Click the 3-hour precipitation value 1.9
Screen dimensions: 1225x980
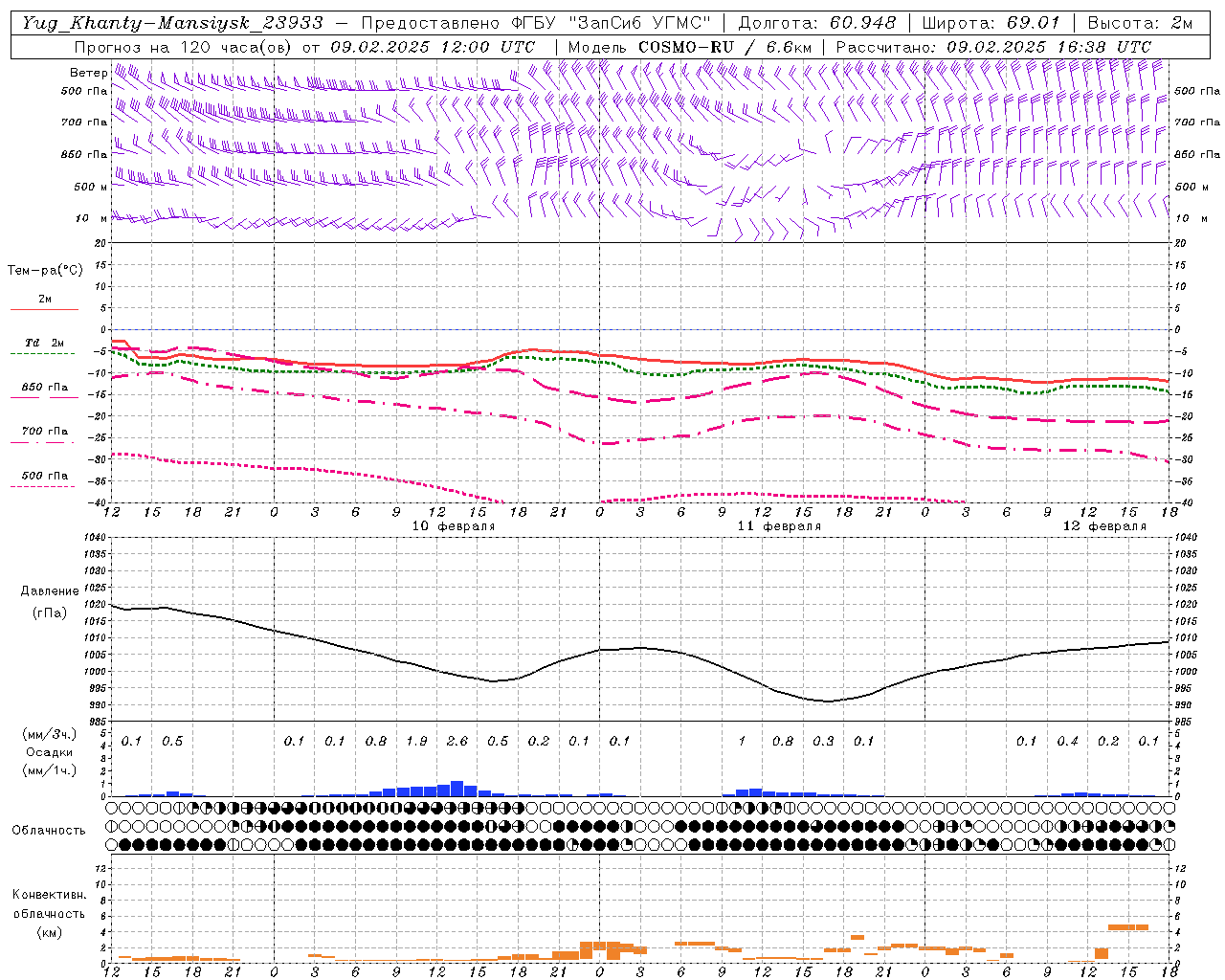point(416,742)
